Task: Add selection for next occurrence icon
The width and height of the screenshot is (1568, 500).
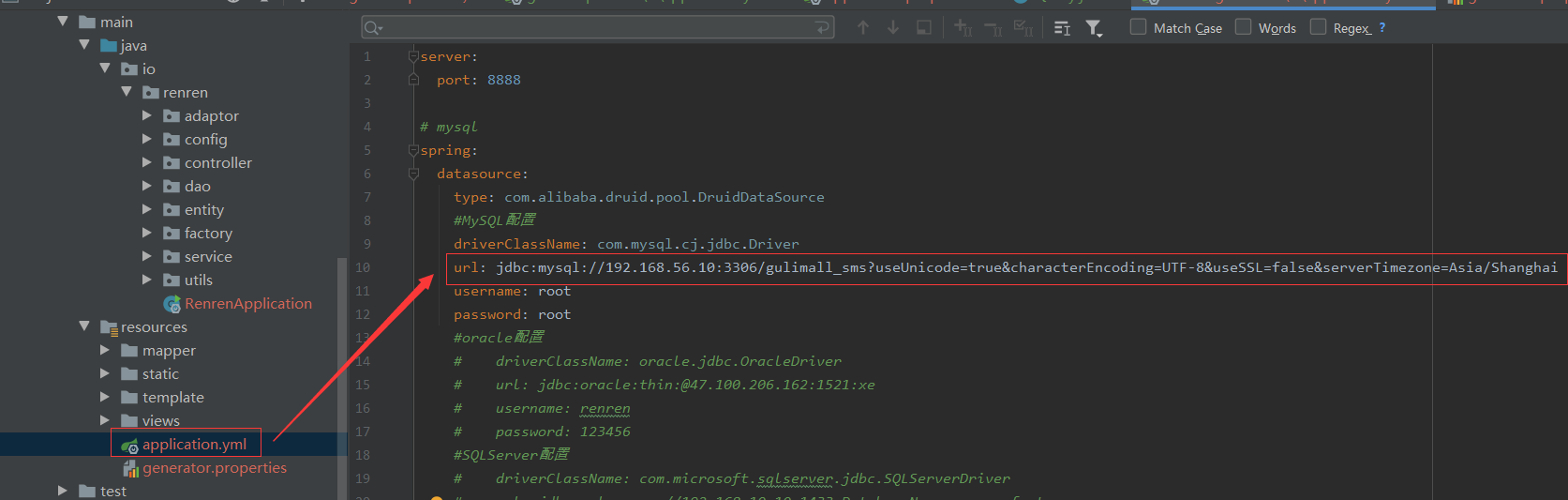Action: tap(963, 28)
